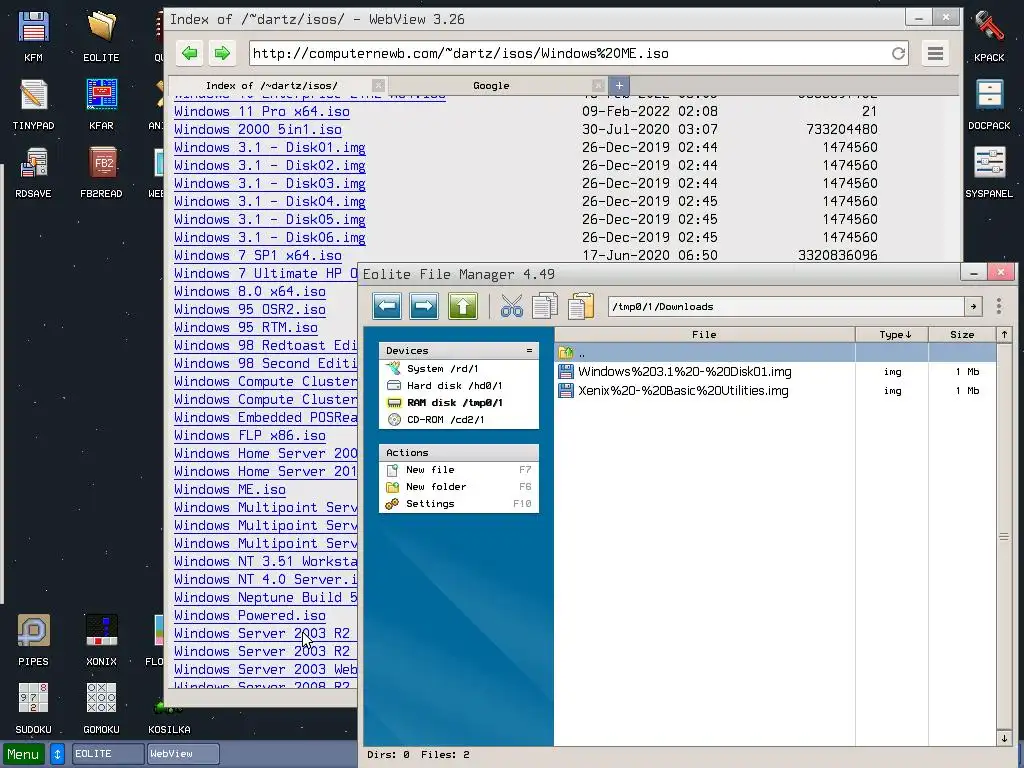Open Settings in Actions panel

click(x=458, y=504)
